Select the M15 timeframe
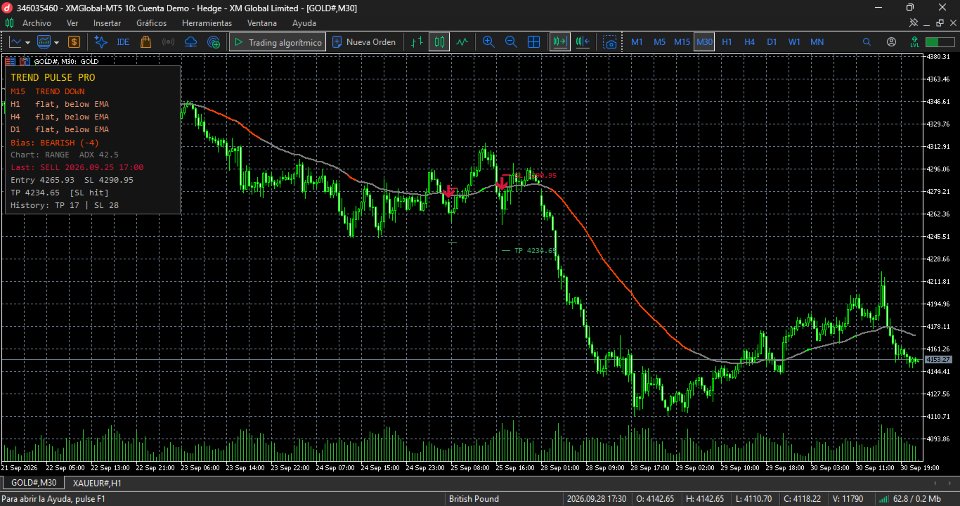 [682, 42]
